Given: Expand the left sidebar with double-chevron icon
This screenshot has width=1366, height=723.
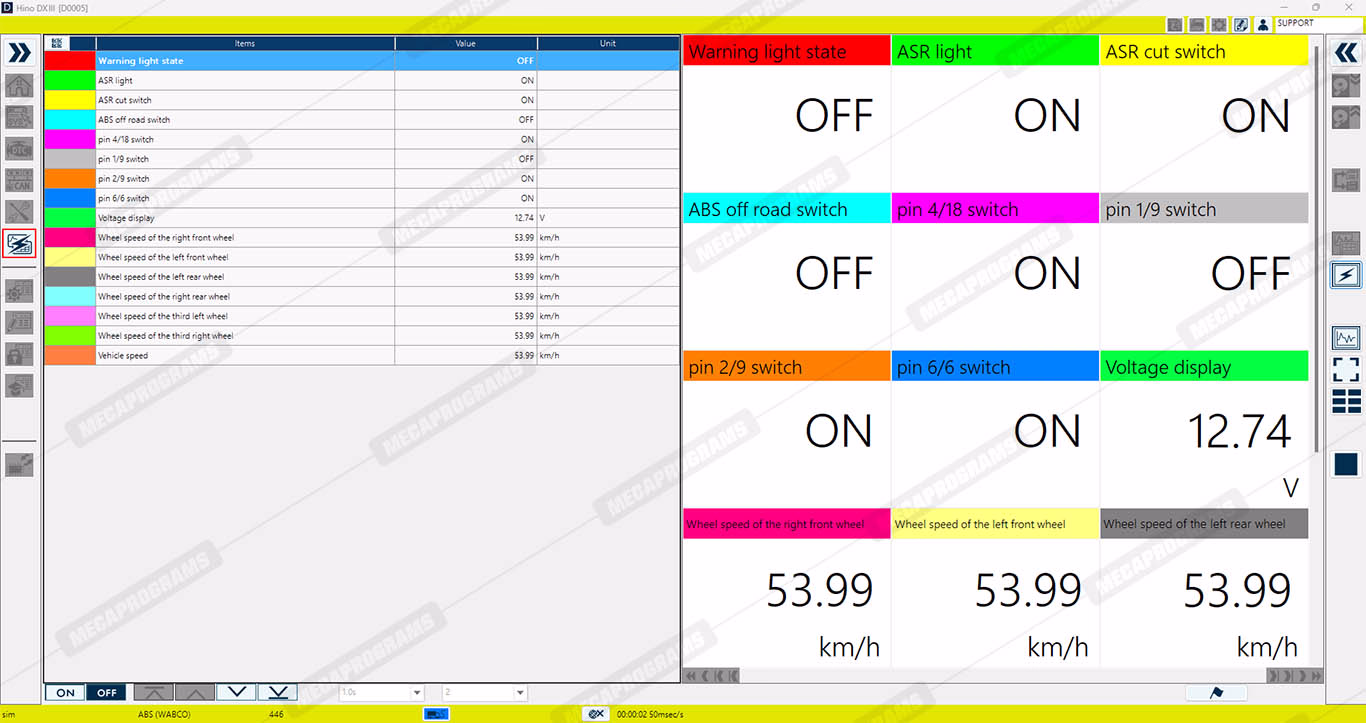Looking at the screenshot, I should 19,54.
